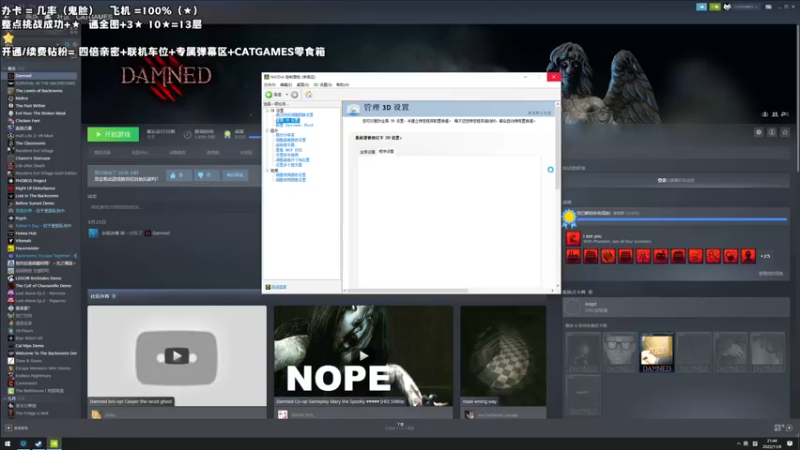The image size is (800, 450).
Task: Select the highlighted golden Damned trading card
Action: pyautogui.click(x=657, y=353)
